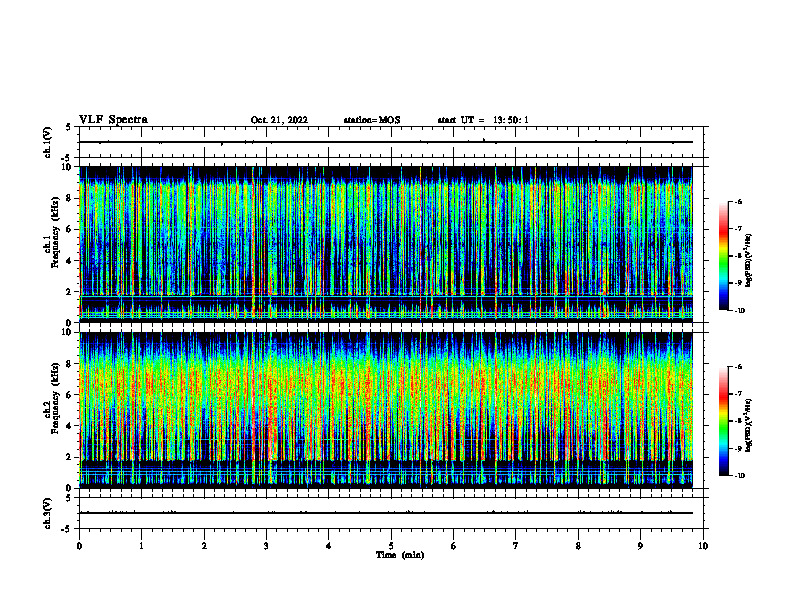
Task: Click the 'Time (min)' axis label
Action: (400, 555)
